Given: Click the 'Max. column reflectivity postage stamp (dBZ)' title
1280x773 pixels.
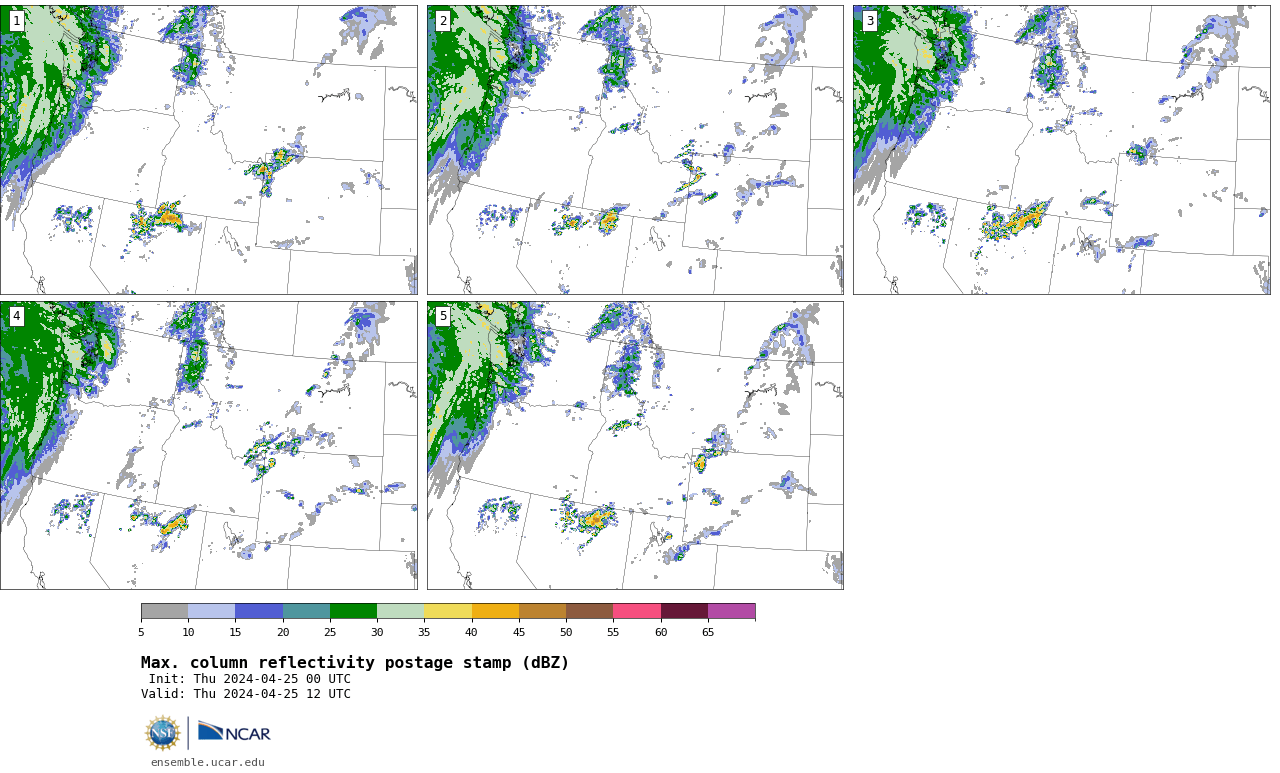Looking at the screenshot, I should pyautogui.click(x=355, y=663).
